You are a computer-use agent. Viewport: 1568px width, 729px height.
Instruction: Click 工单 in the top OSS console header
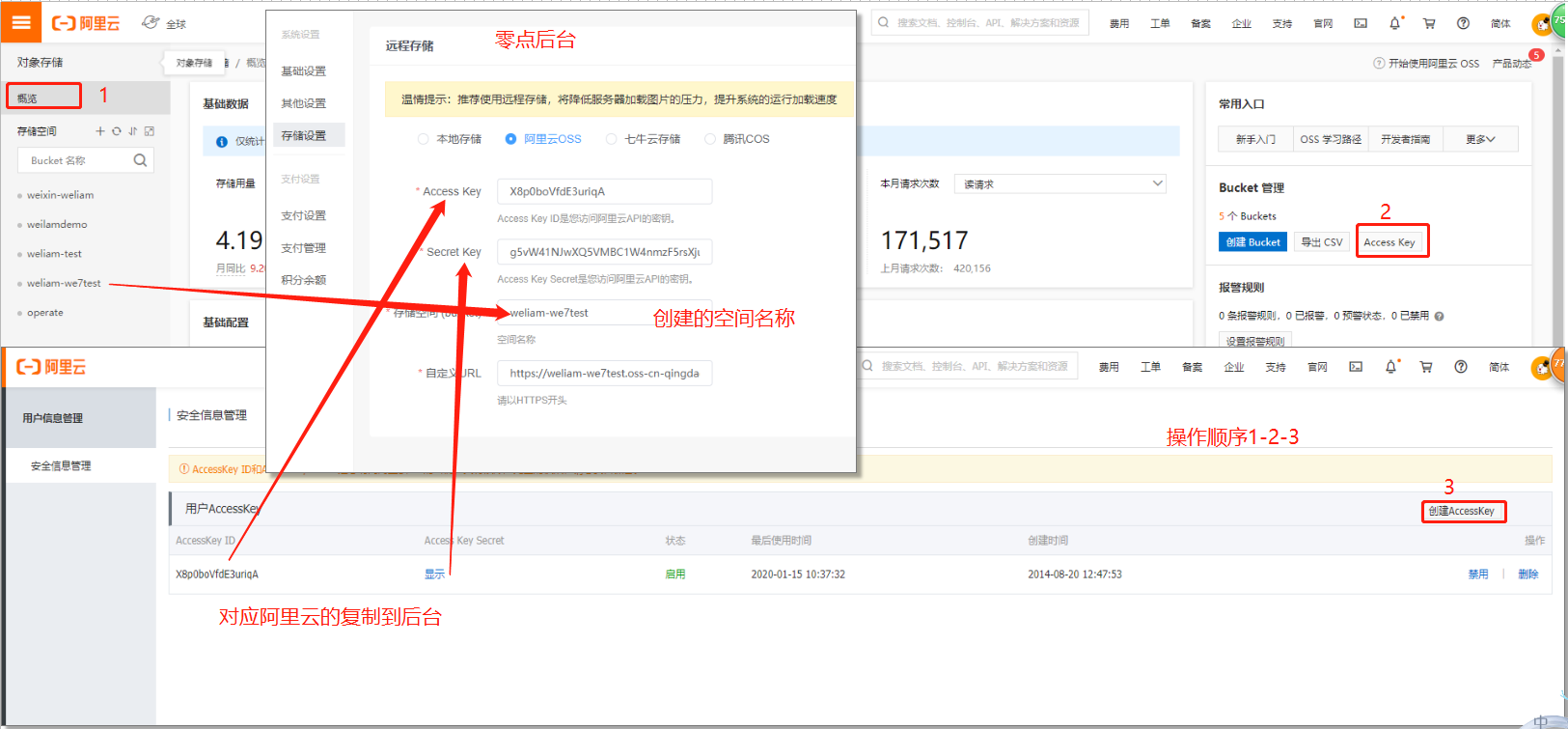point(1160,23)
